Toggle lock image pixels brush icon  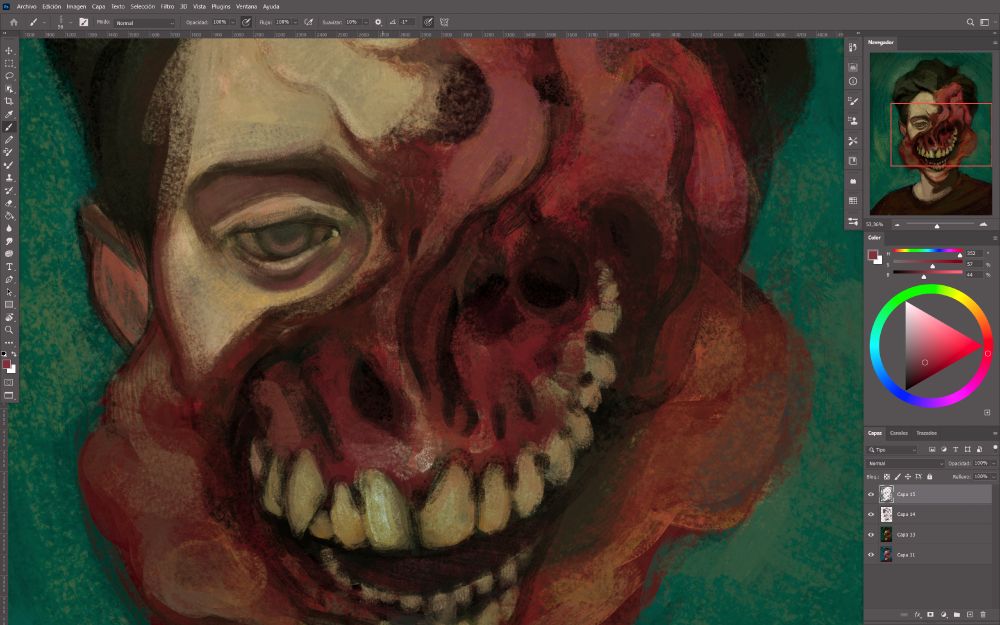coord(897,477)
